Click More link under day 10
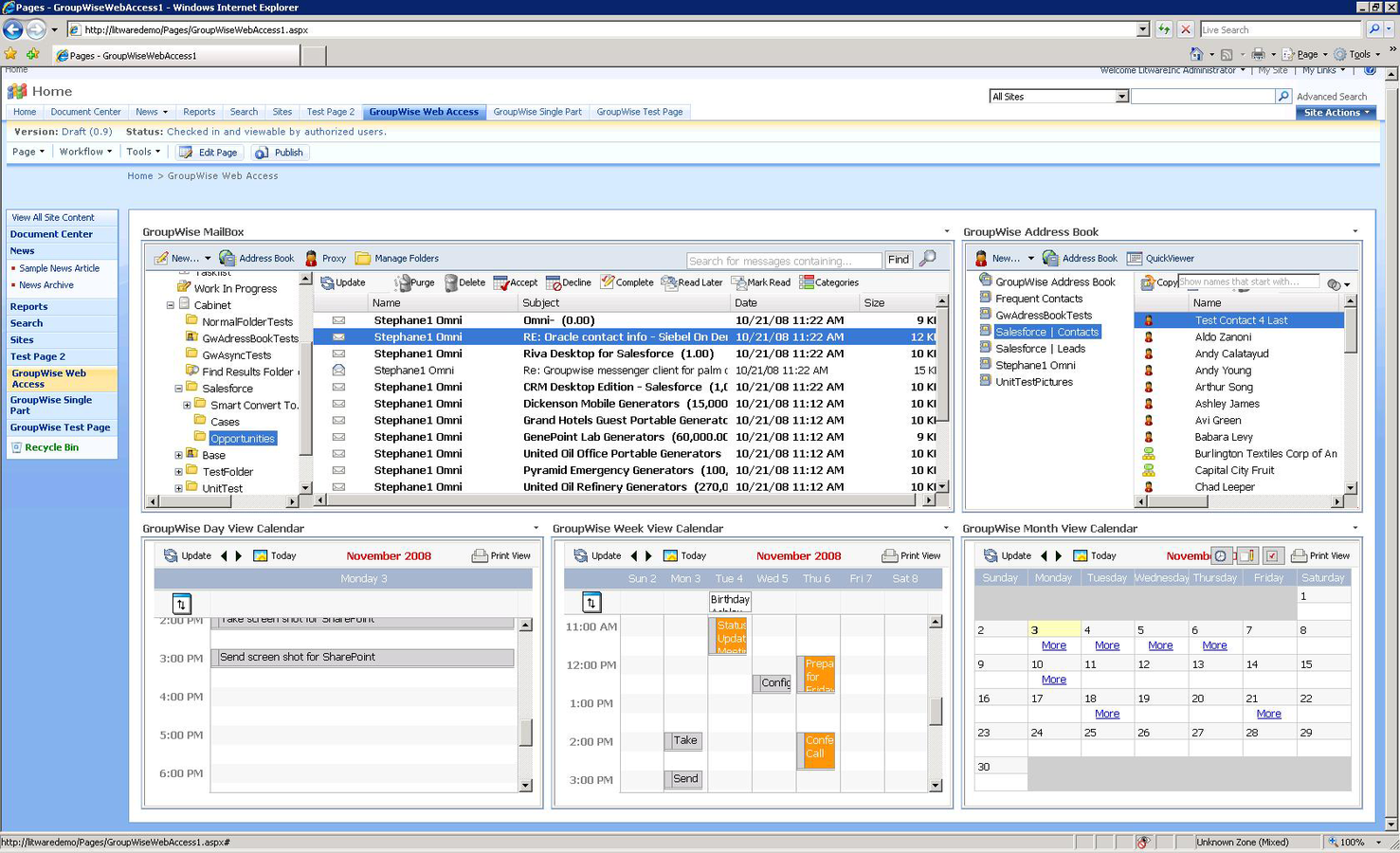Image resolution: width=1400 pixels, height=853 pixels. pyautogui.click(x=1054, y=680)
